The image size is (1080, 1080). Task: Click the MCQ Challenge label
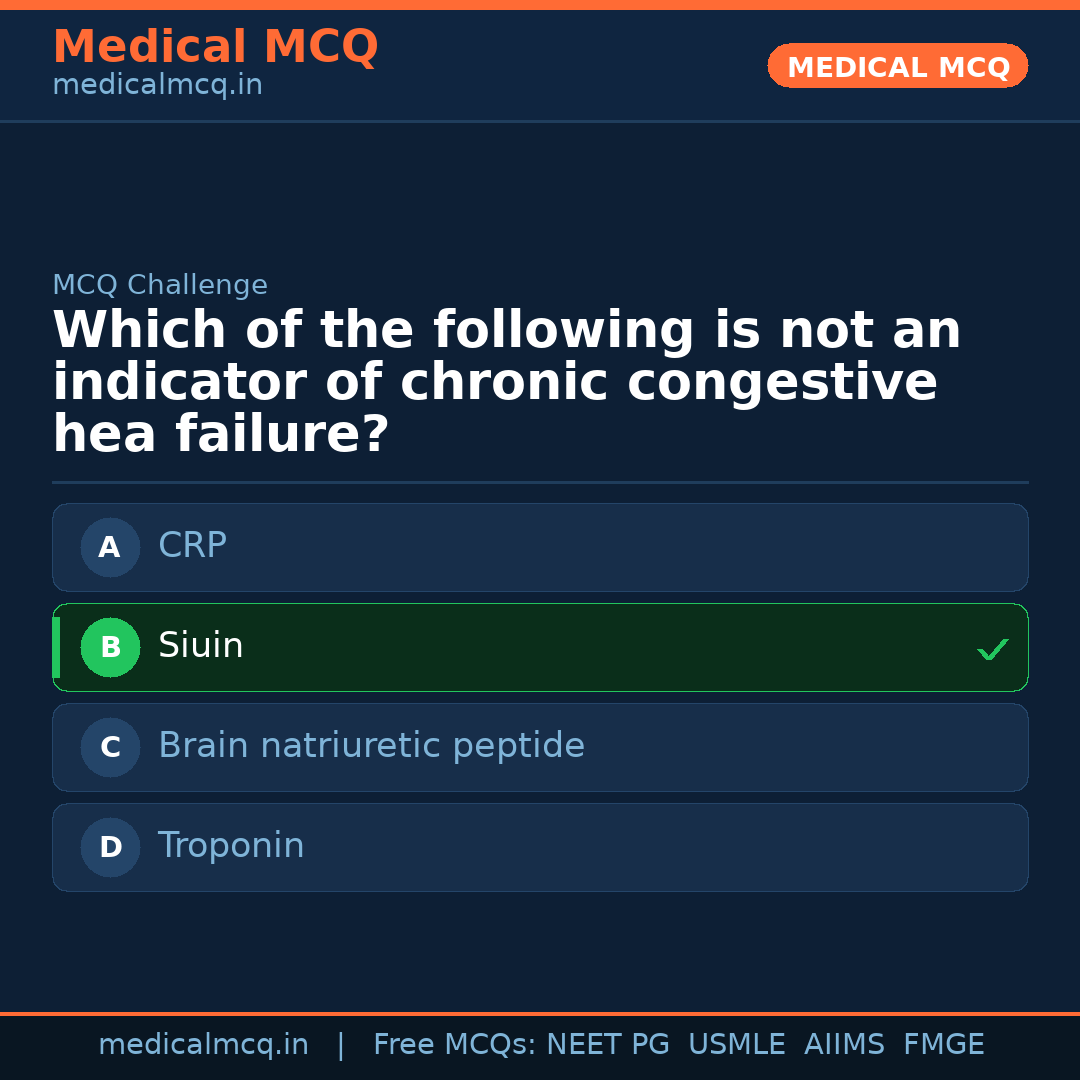point(160,286)
